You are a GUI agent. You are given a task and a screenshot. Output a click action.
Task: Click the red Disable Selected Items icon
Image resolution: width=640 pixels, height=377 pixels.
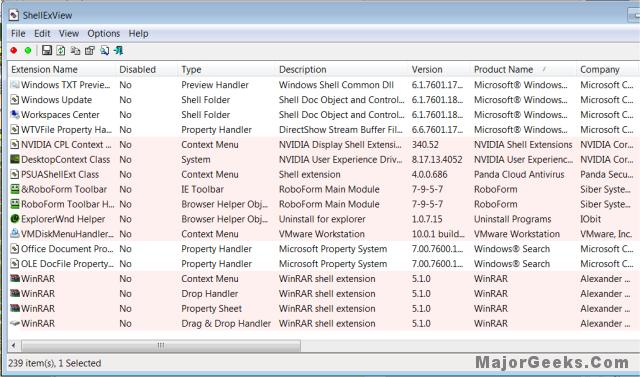point(14,51)
